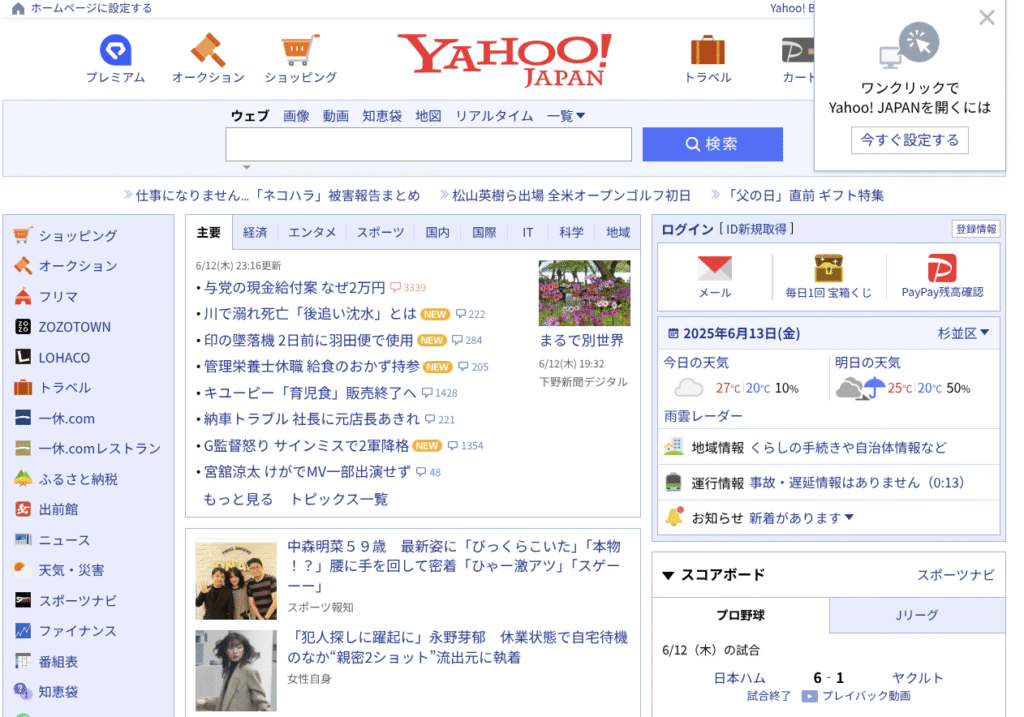The height and width of the screenshot is (717, 1024).
Task: Click the 登録情報 button
Action: click(x=976, y=229)
